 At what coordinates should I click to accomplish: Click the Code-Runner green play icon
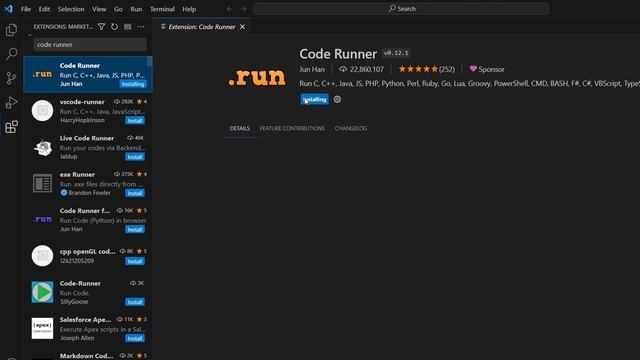coord(42,292)
